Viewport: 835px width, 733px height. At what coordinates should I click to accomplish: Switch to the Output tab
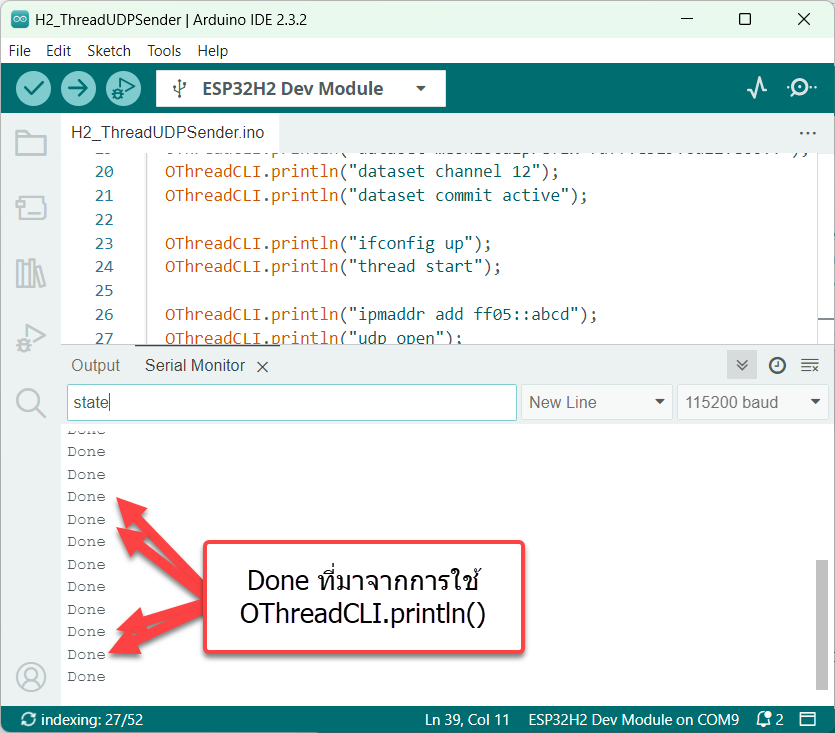(x=95, y=366)
